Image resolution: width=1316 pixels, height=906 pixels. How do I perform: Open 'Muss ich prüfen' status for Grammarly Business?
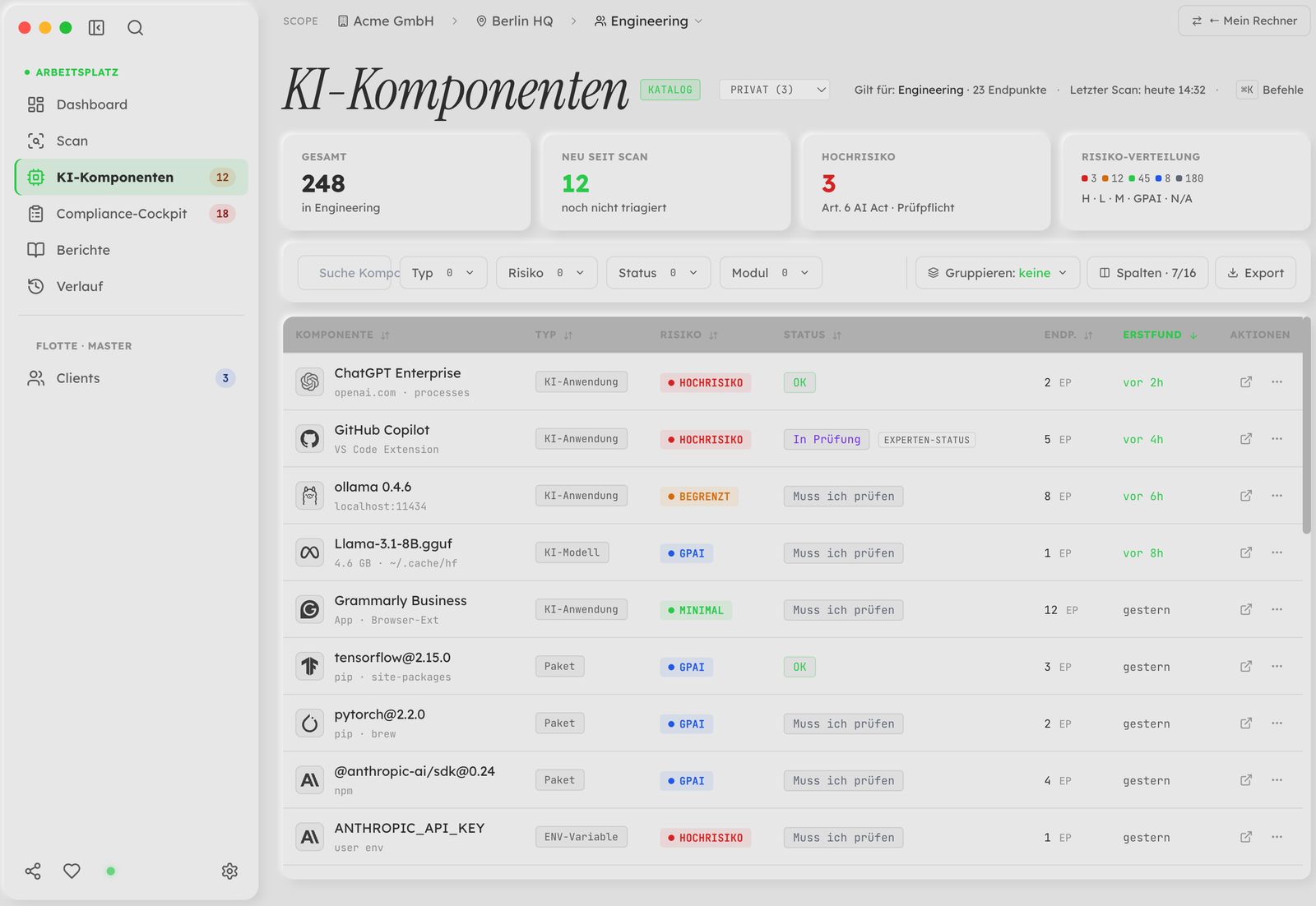[843, 610]
